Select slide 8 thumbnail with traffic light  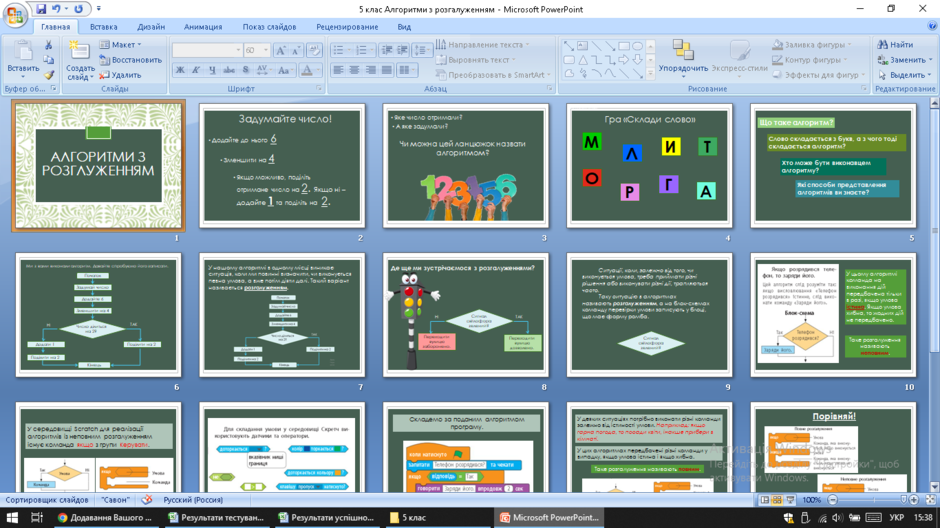465,315
